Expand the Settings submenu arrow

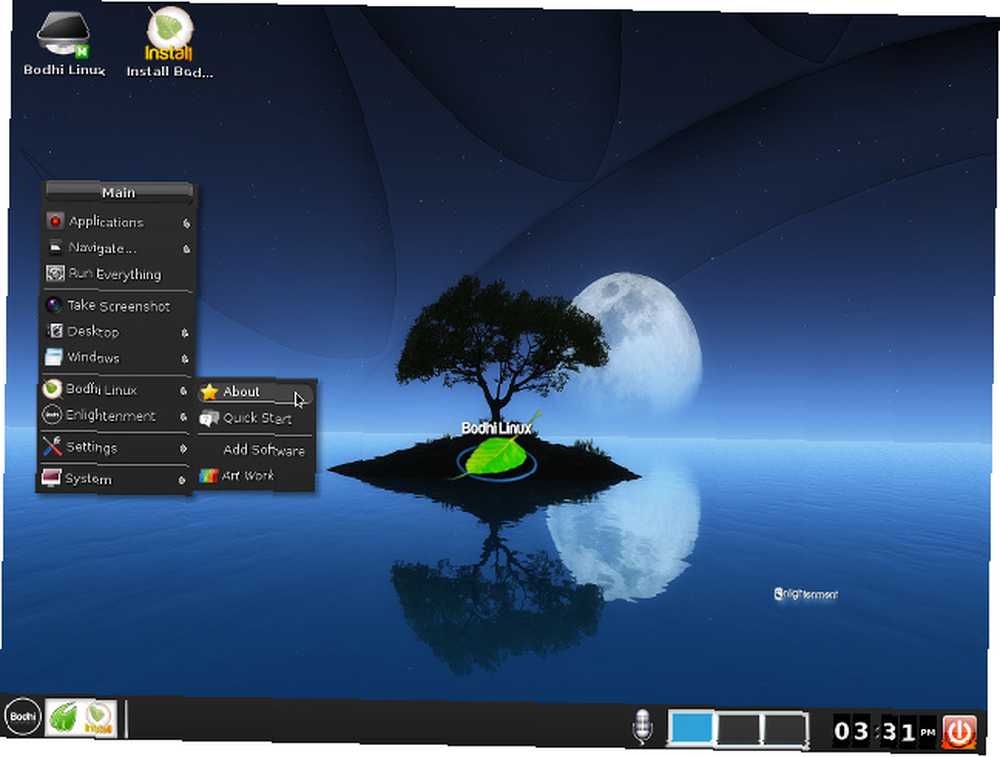pyautogui.click(x=183, y=448)
